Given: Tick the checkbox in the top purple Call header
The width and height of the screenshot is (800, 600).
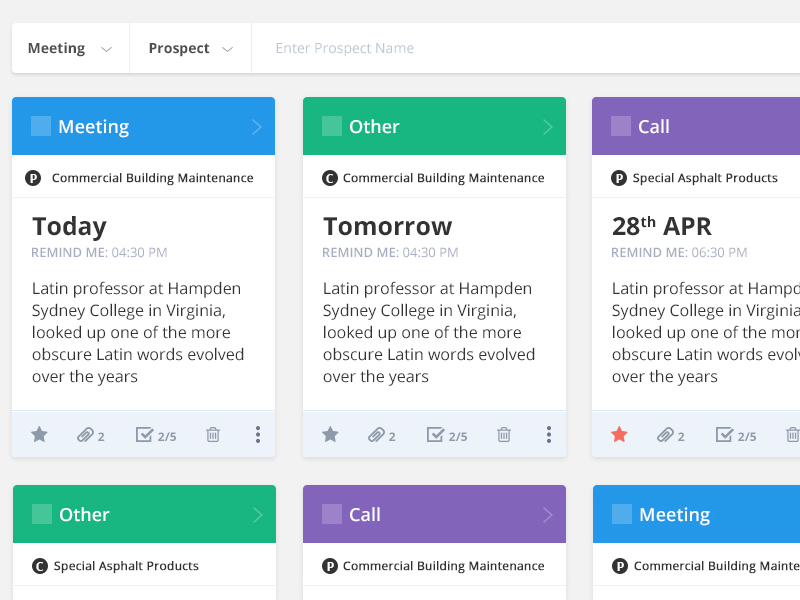Looking at the screenshot, I should coord(621,126).
